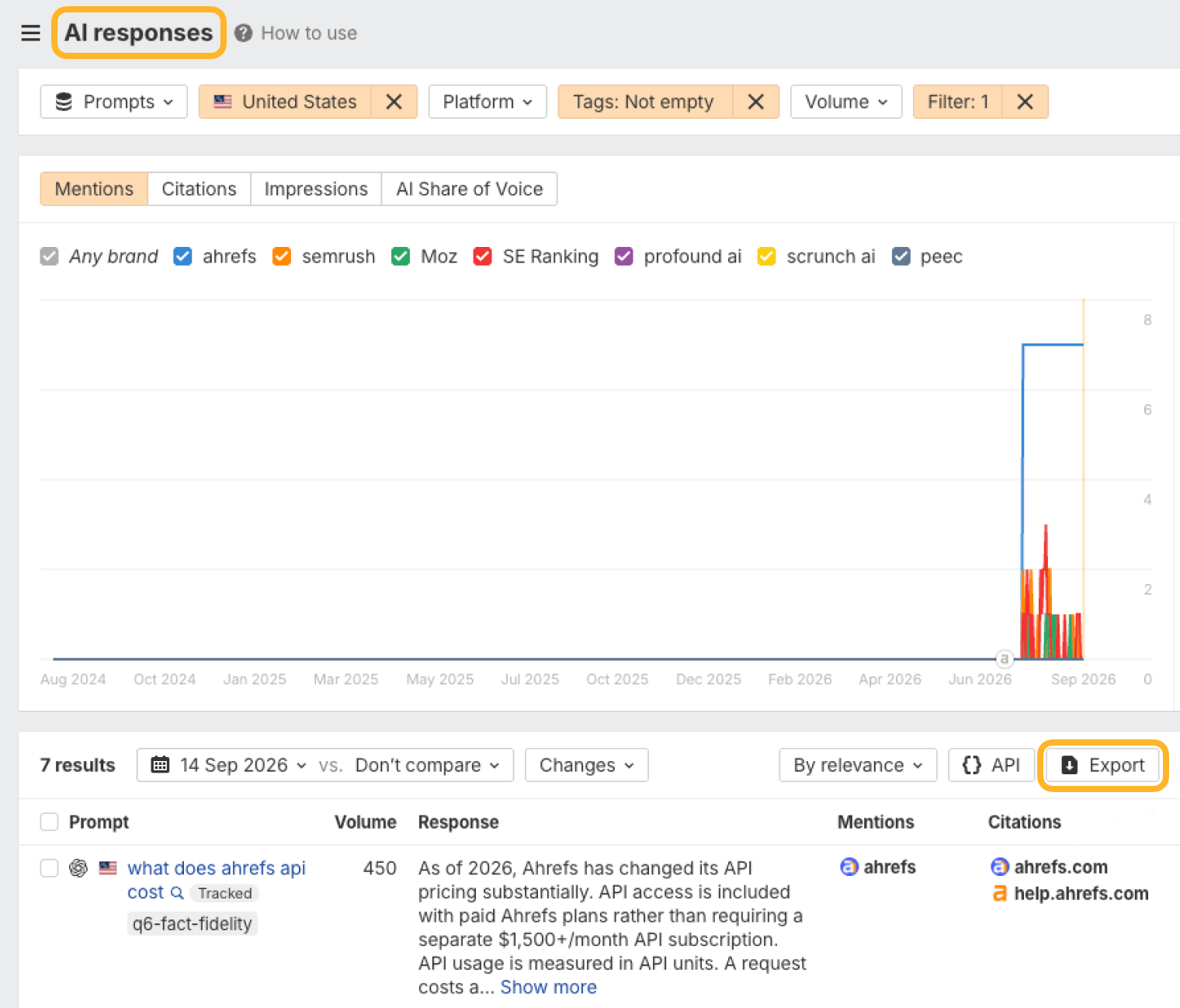The height and width of the screenshot is (1008, 1180).
Task: Remove the Filter: 1 chip
Action: [x=1025, y=102]
